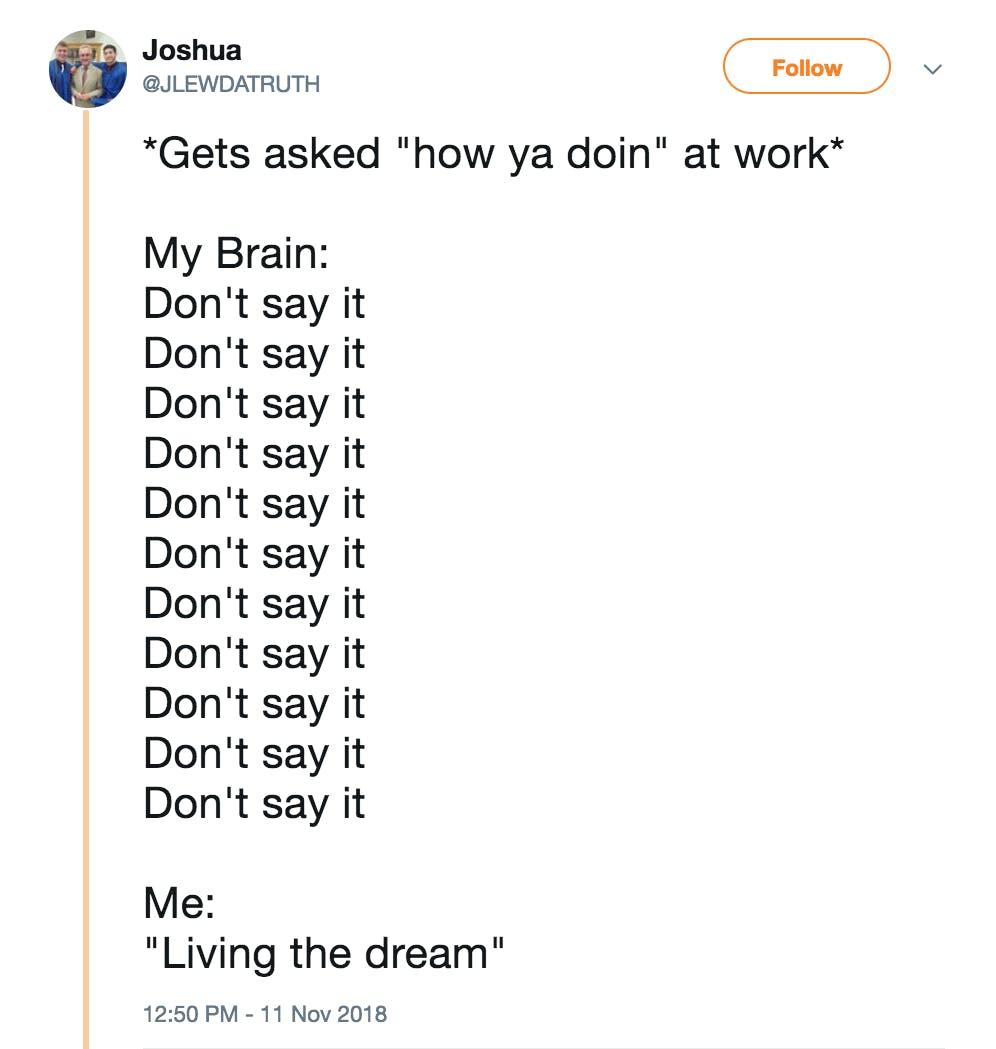Viewport: 996px width, 1049px height.
Task: Click the "My Brain:" text line
Action: tap(236, 253)
